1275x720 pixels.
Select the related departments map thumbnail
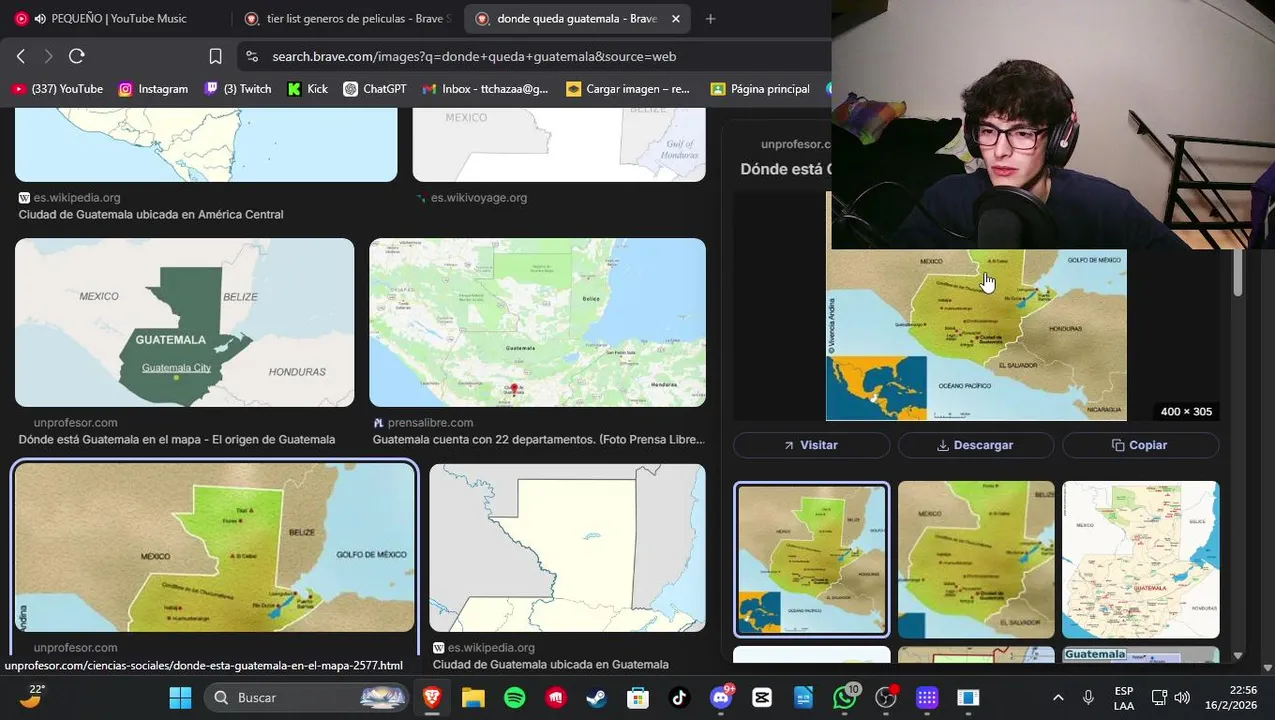(1141, 560)
